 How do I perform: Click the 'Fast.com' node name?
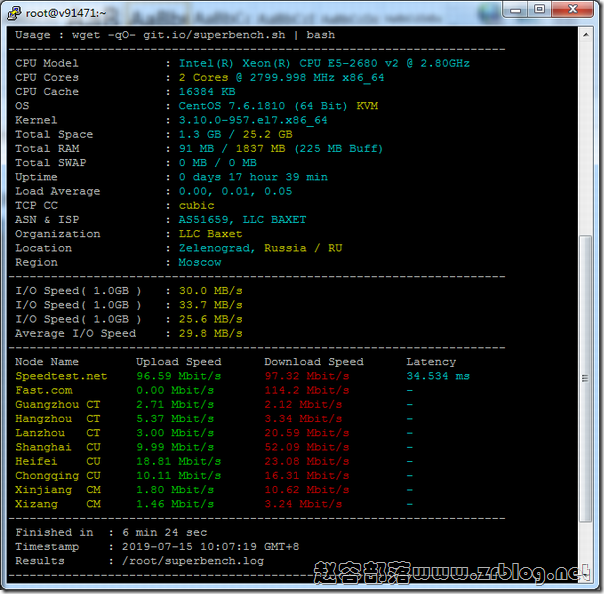44,390
